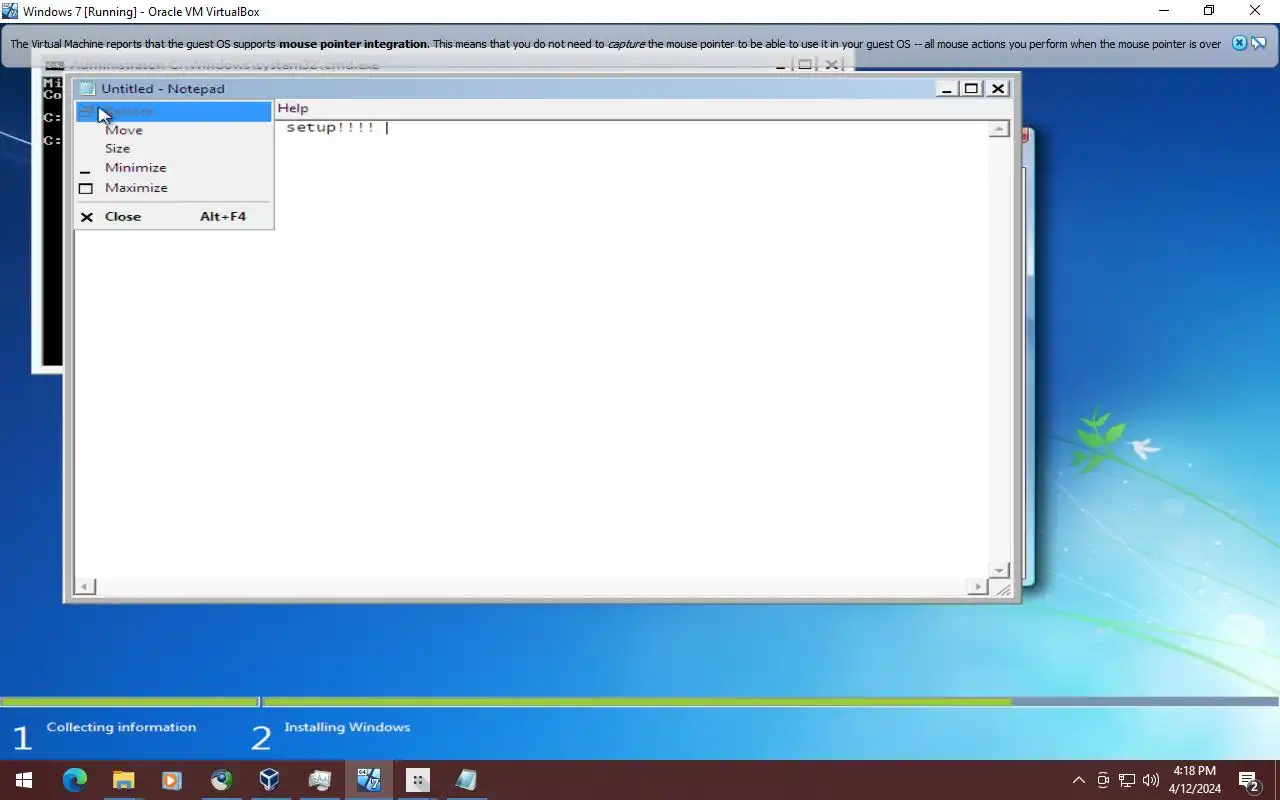Open VirtualBox Manager from the taskbar
This screenshot has height=800, width=1280.
pos(270,780)
